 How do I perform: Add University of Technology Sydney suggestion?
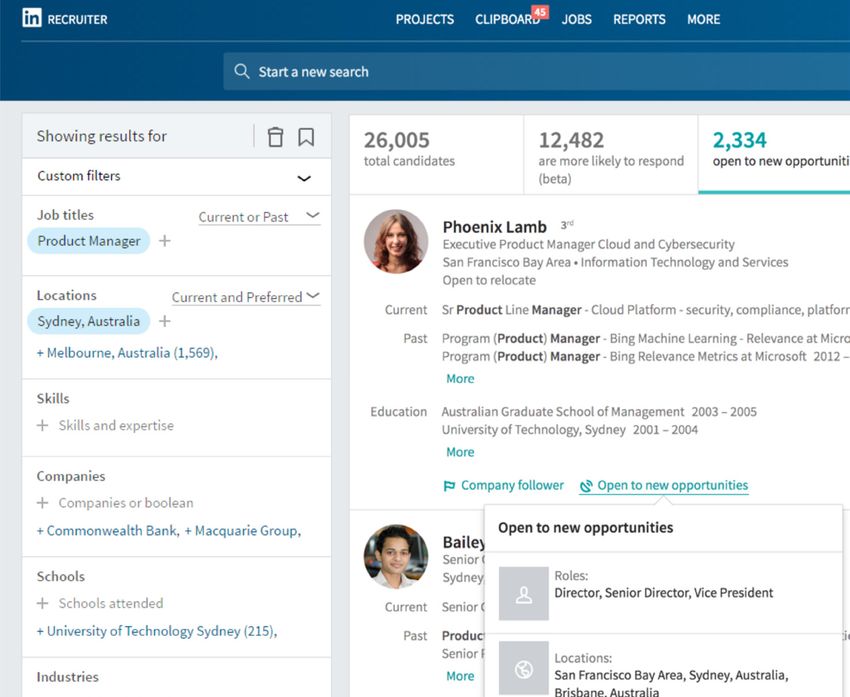point(157,631)
